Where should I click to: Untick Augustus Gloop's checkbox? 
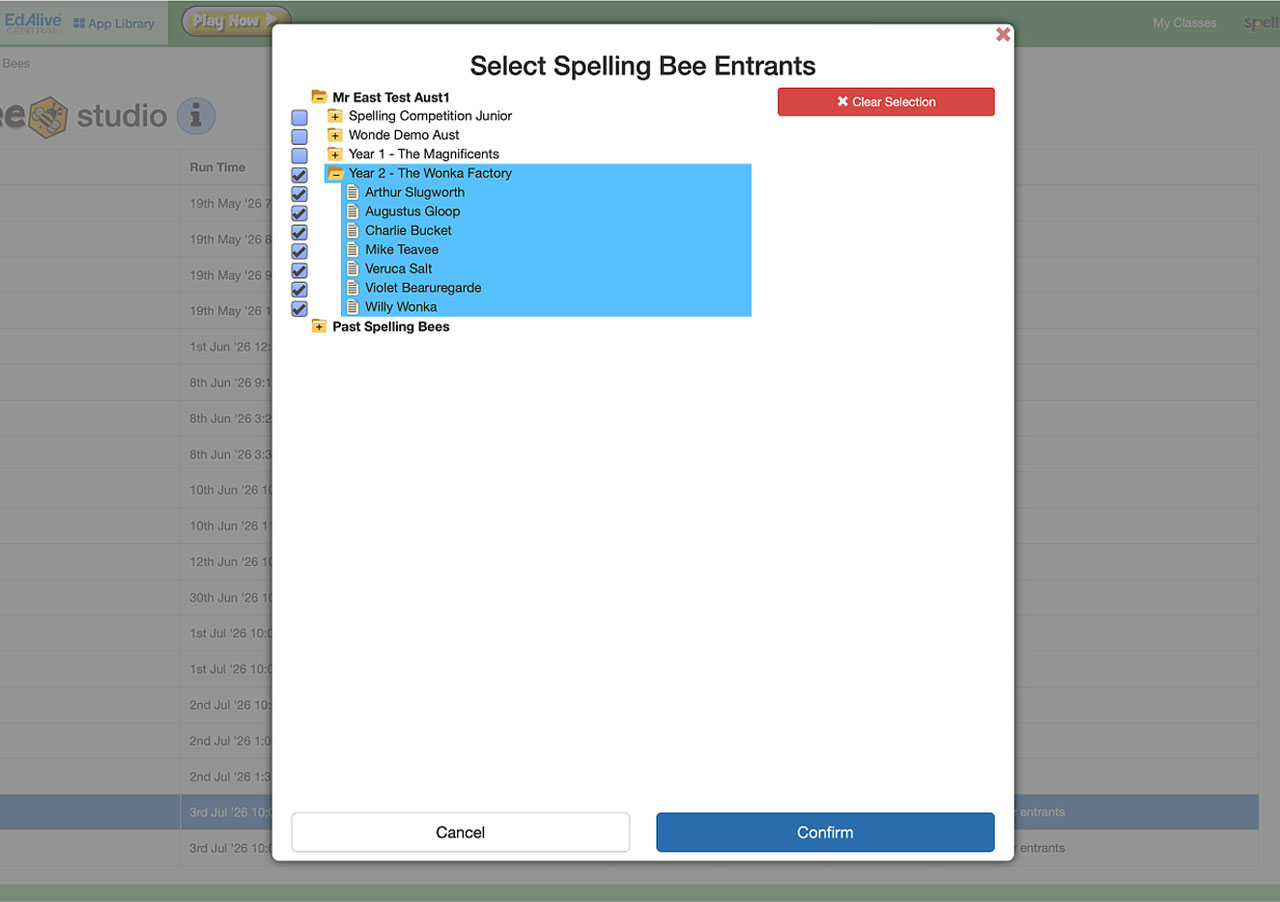tap(299, 213)
